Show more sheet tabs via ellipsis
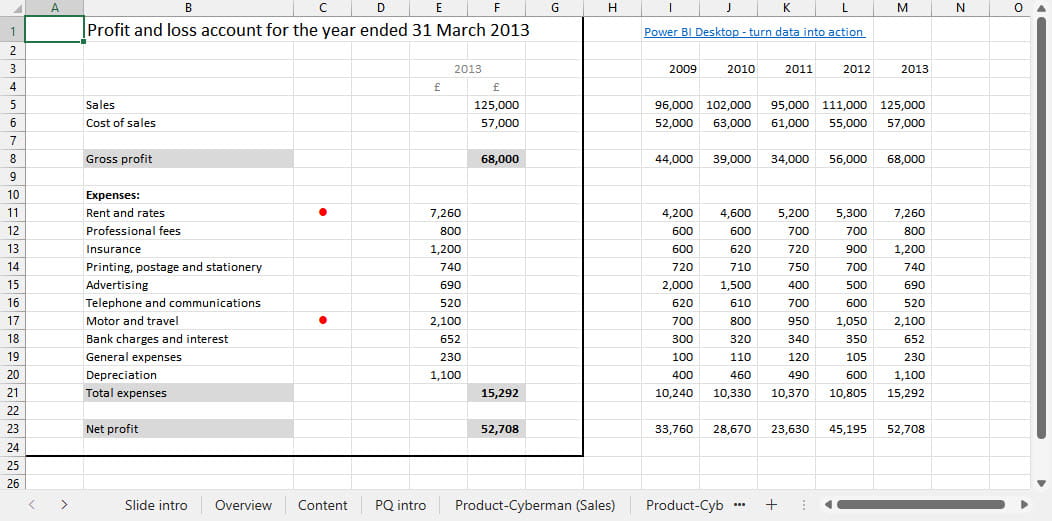 point(739,504)
